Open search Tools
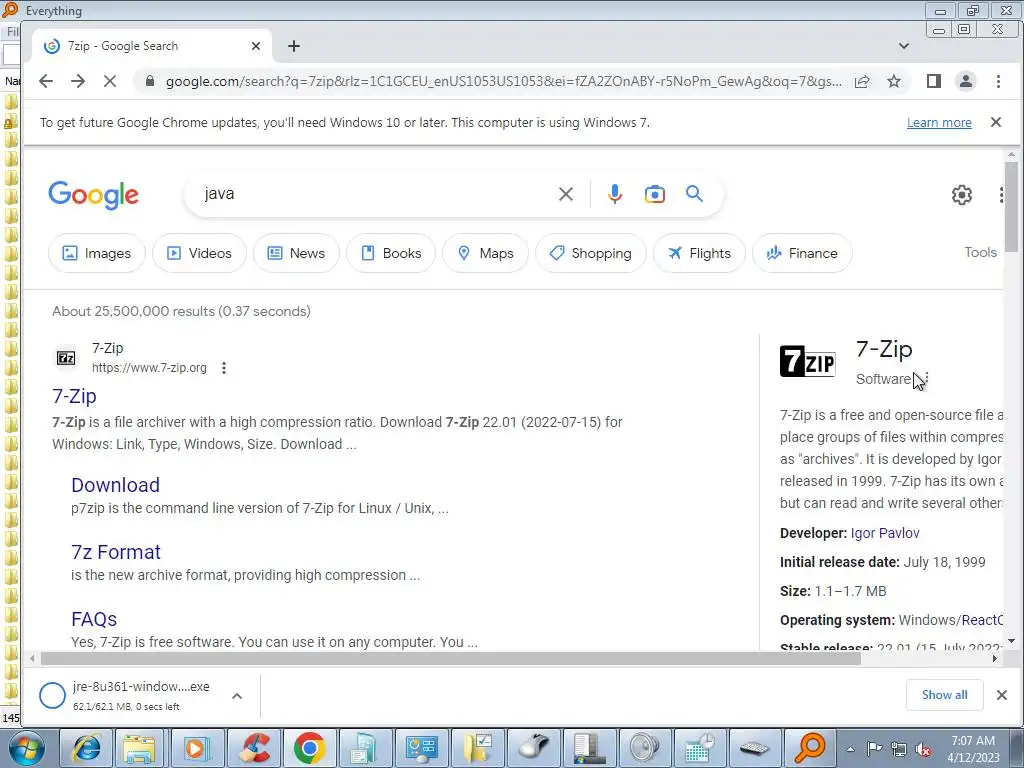The width and height of the screenshot is (1024, 768). (980, 252)
